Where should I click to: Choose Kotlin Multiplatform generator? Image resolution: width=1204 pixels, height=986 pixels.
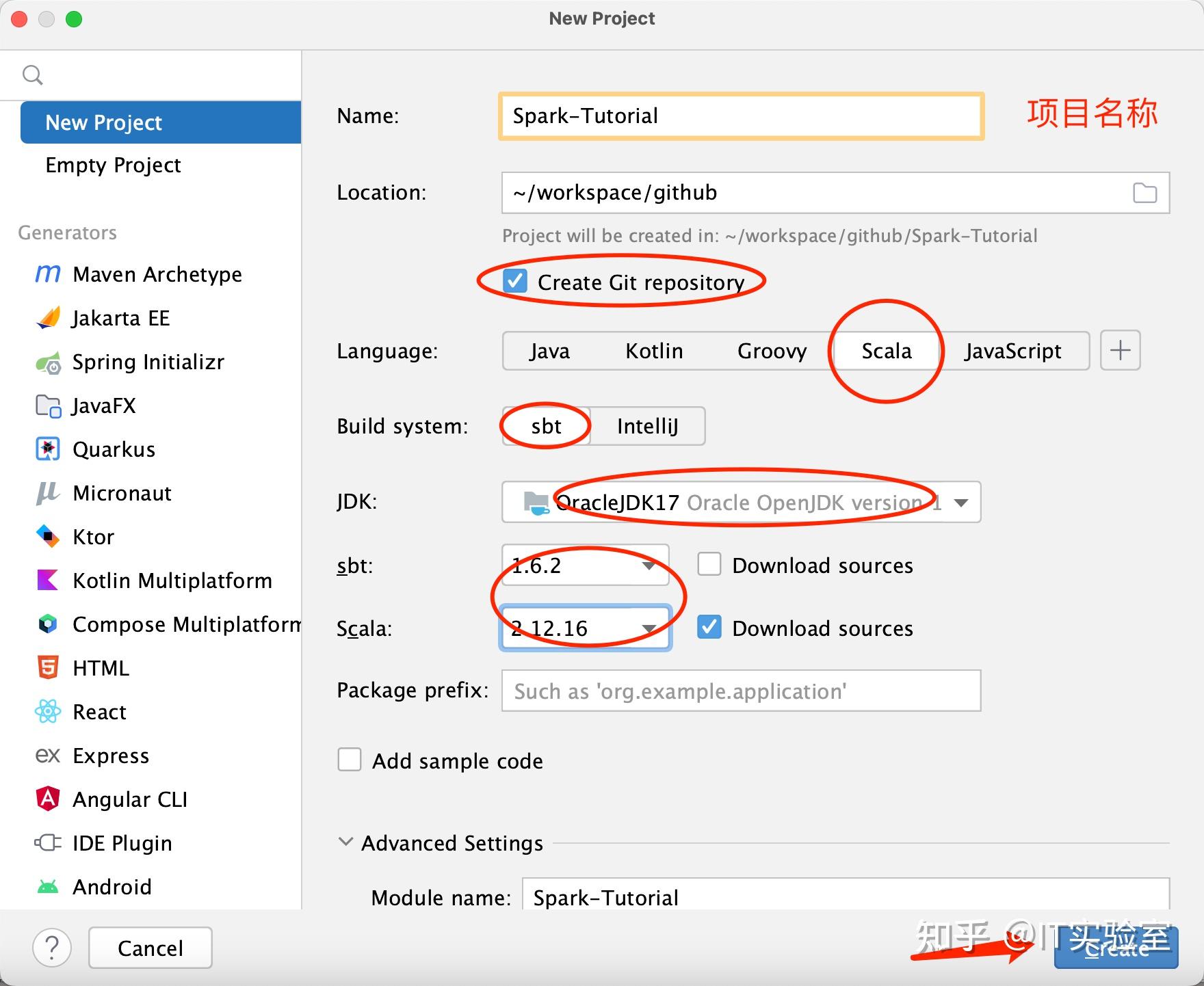coord(172,581)
